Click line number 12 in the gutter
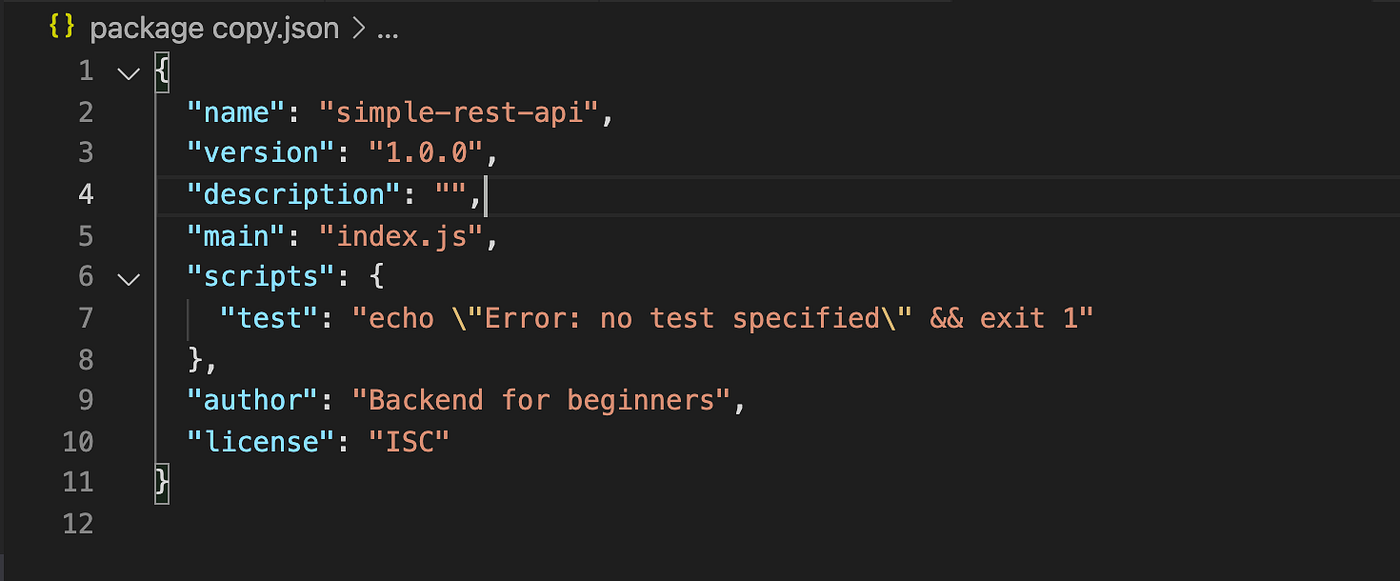 [x=78, y=523]
